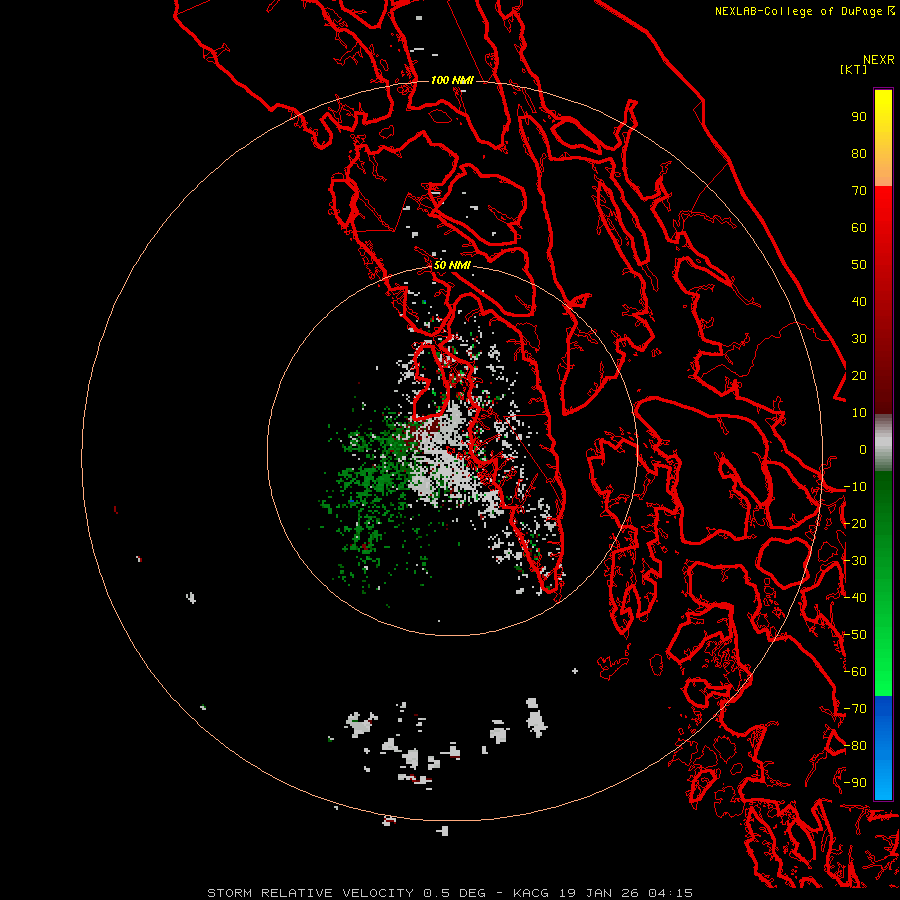Click the NEXLAB-College of DuPage credit text
This screenshot has width=900, height=900.
point(804,11)
